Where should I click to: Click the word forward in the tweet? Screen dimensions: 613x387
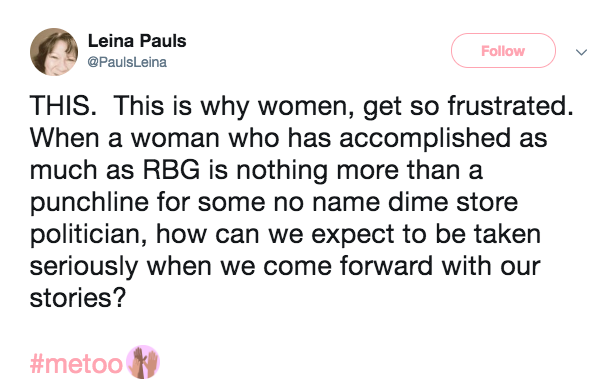386,266
